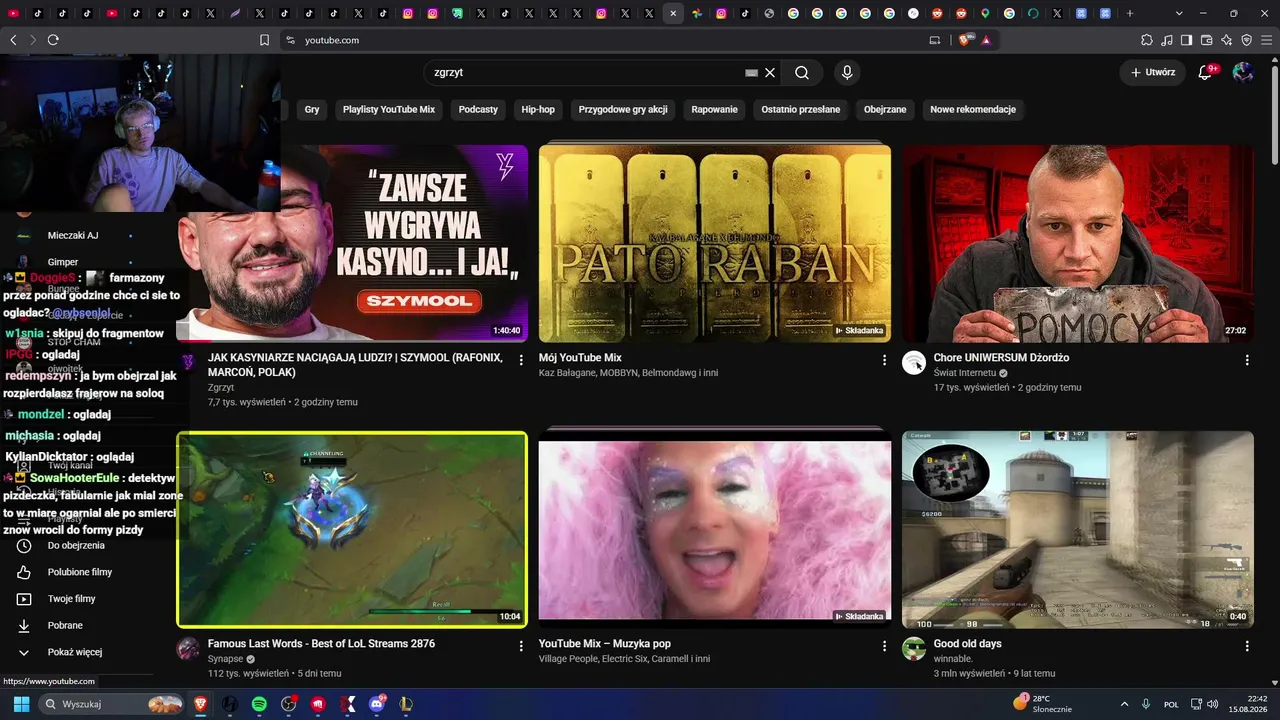This screenshot has height=720, width=1280.
Task: Open Famous Last Words video title
Action: [x=321, y=644]
